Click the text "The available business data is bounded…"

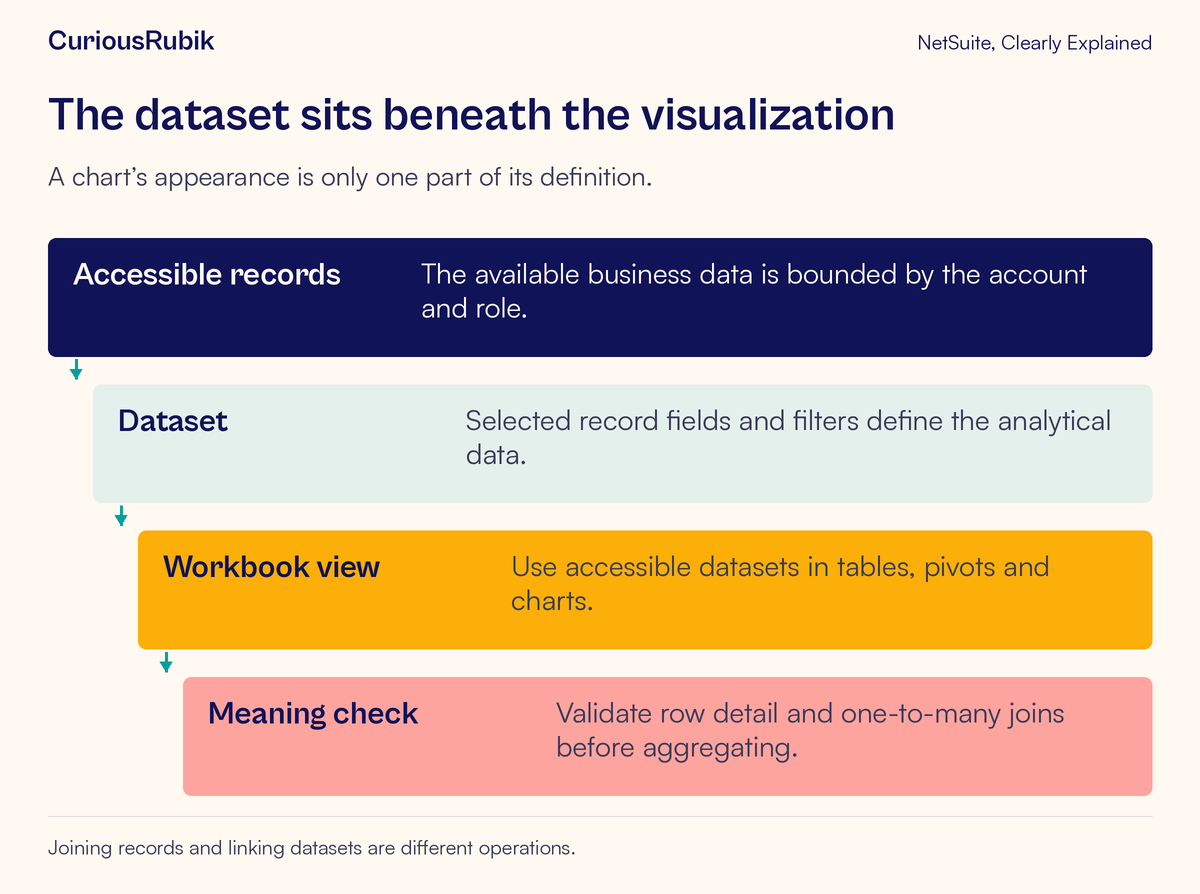point(754,291)
